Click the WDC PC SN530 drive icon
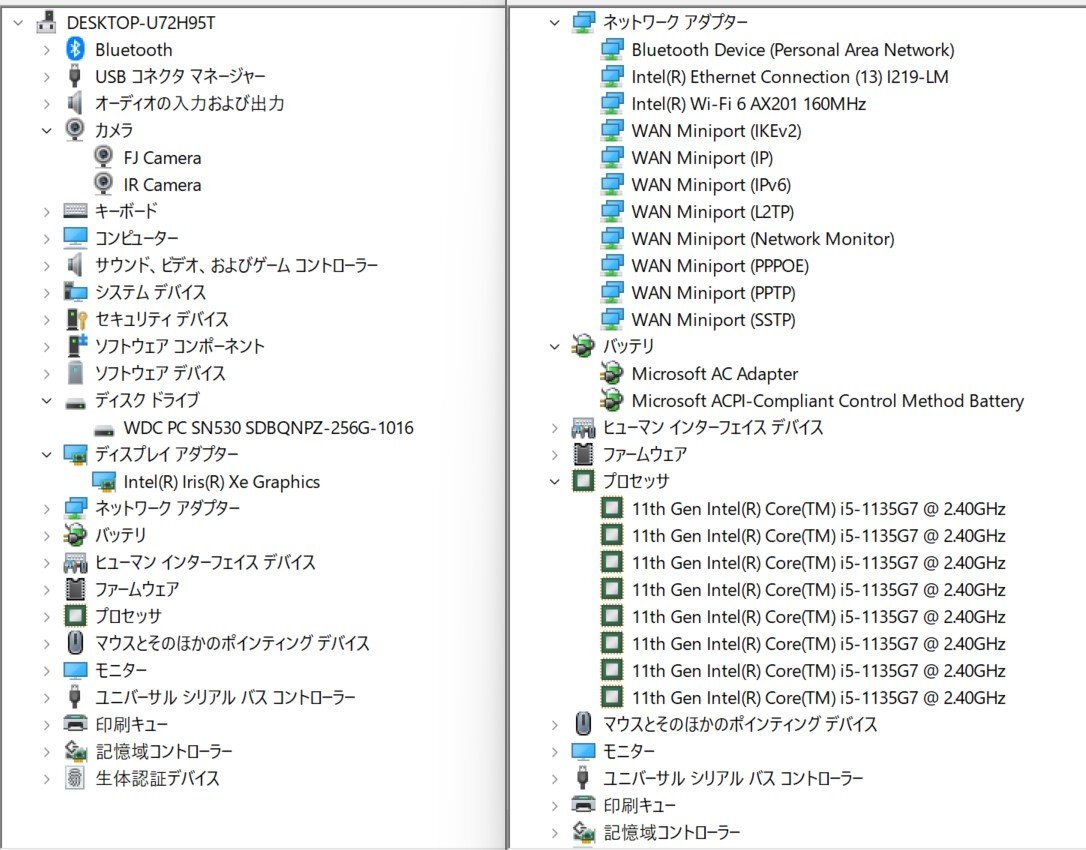This screenshot has height=850, width=1086. click(104, 430)
